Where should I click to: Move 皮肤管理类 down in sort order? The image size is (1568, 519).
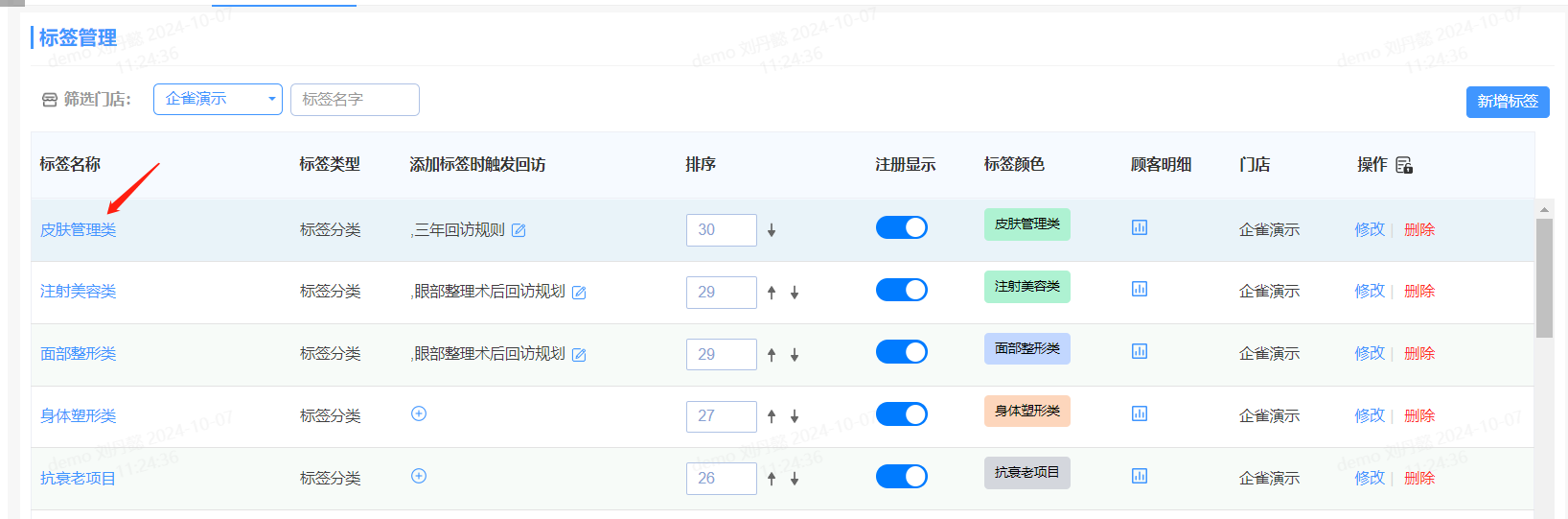click(x=772, y=230)
